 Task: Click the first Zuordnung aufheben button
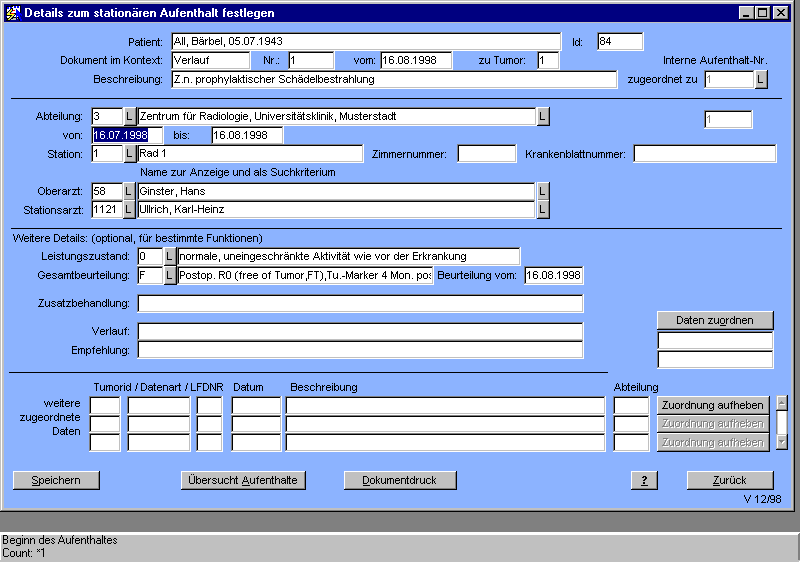(x=714, y=405)
